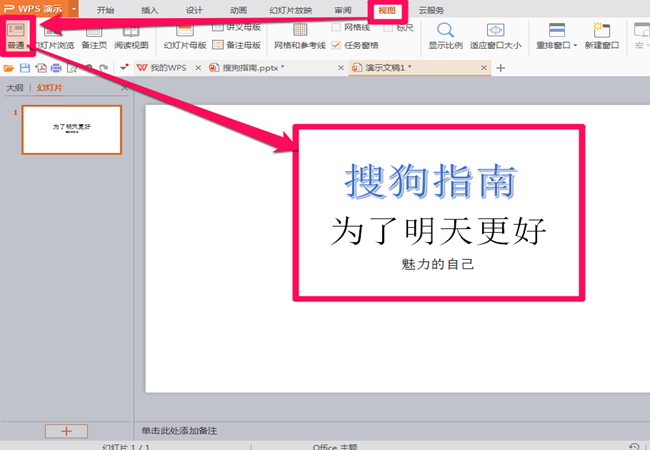This screenshot has height=450, width=650.
Task: Click the 搜狗指南 title text on slide
Action: [431, 181]
